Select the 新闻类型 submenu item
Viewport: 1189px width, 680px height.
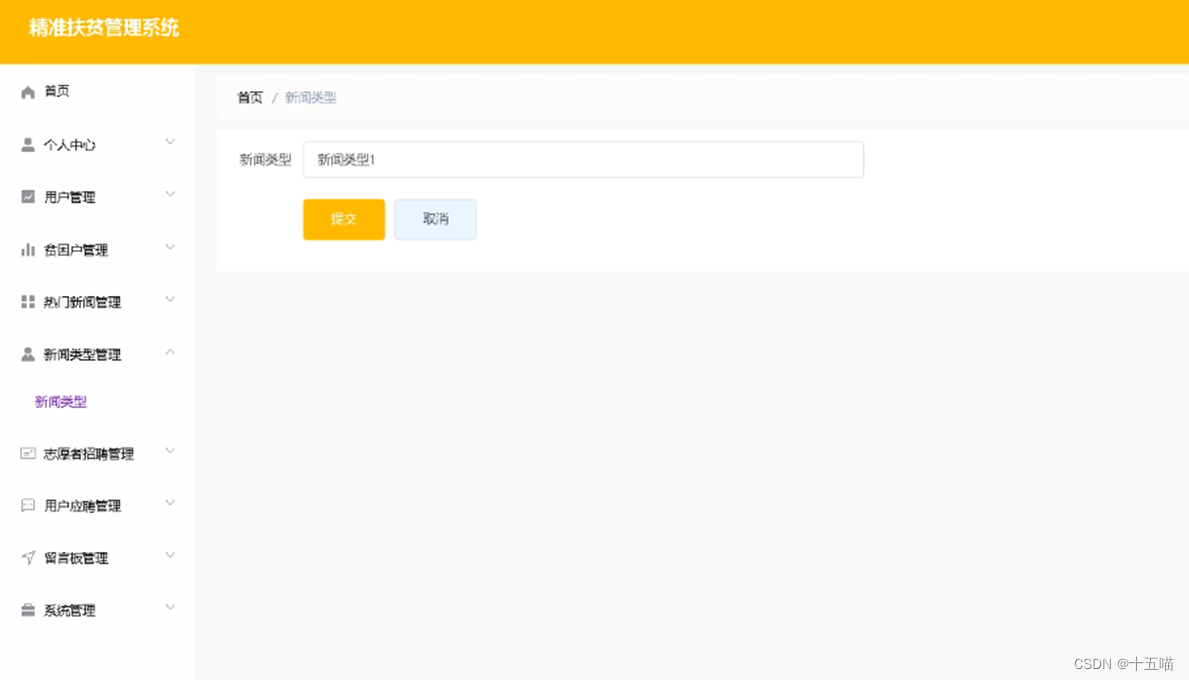tap(61, 402)
